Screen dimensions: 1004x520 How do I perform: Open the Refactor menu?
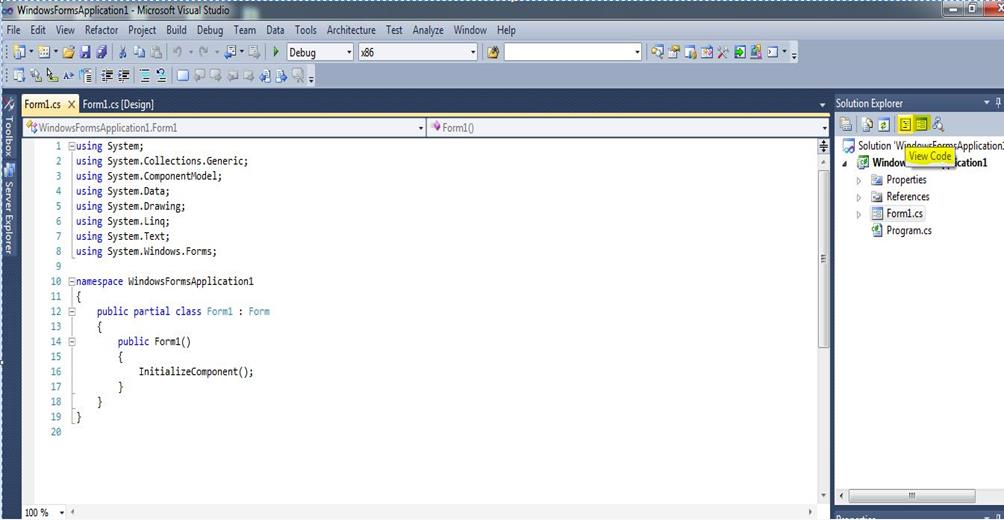pos(101,30)
